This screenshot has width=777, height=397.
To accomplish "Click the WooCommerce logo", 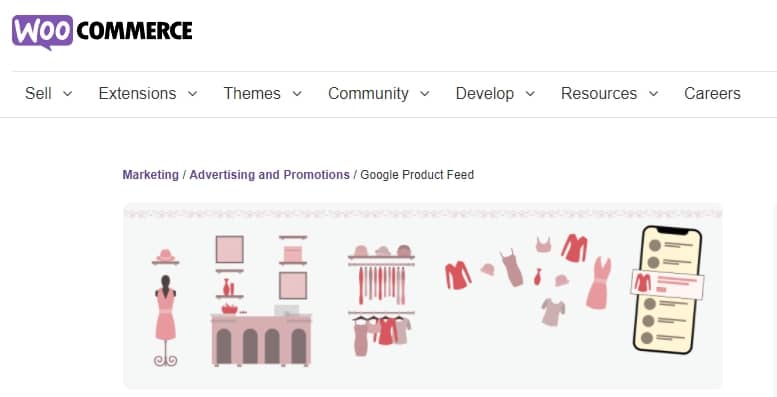I will coord(102,32).
